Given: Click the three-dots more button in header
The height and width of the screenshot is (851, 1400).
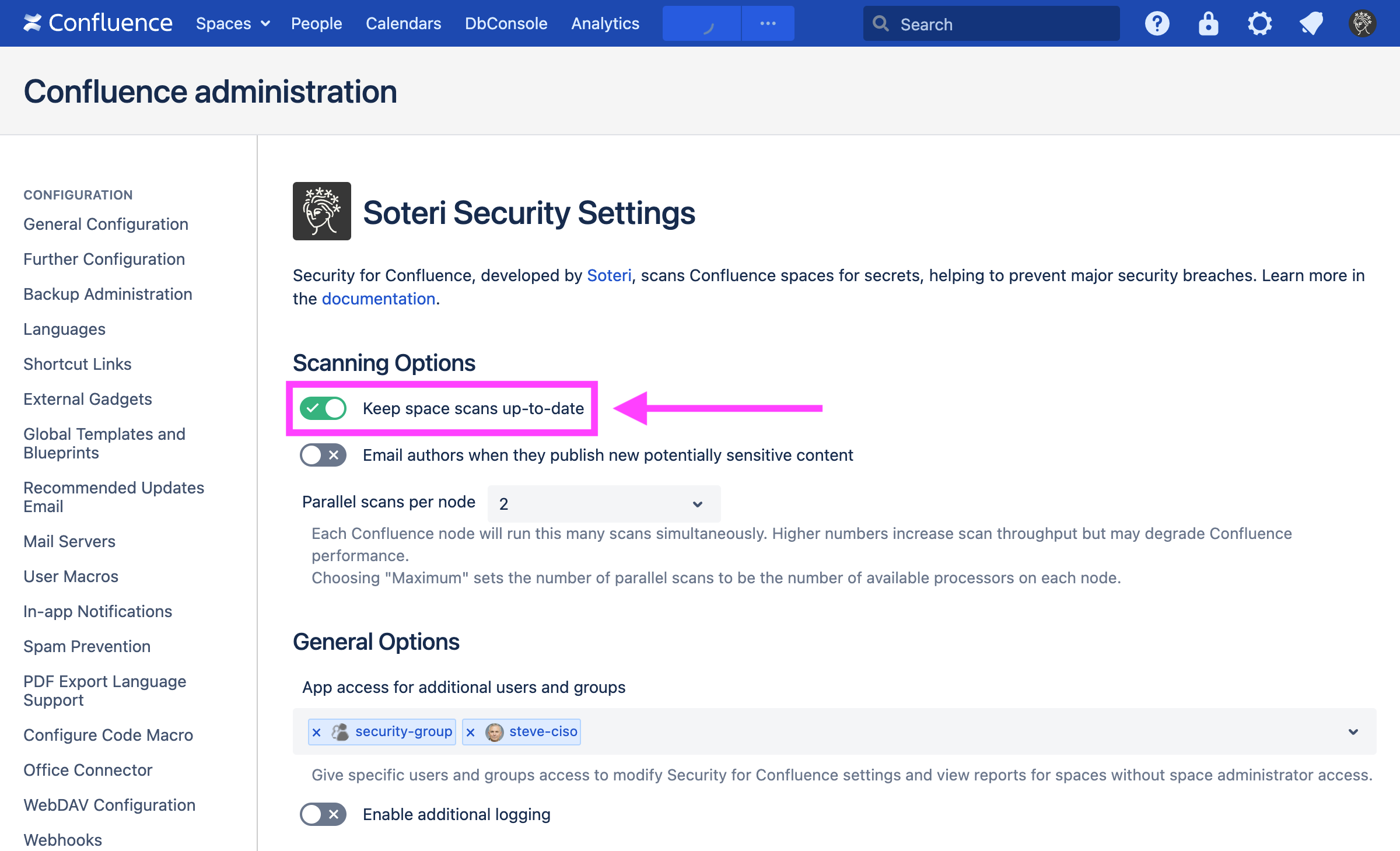Looking at the screenshot, I should pyautogui.click(x=768, y=23).
